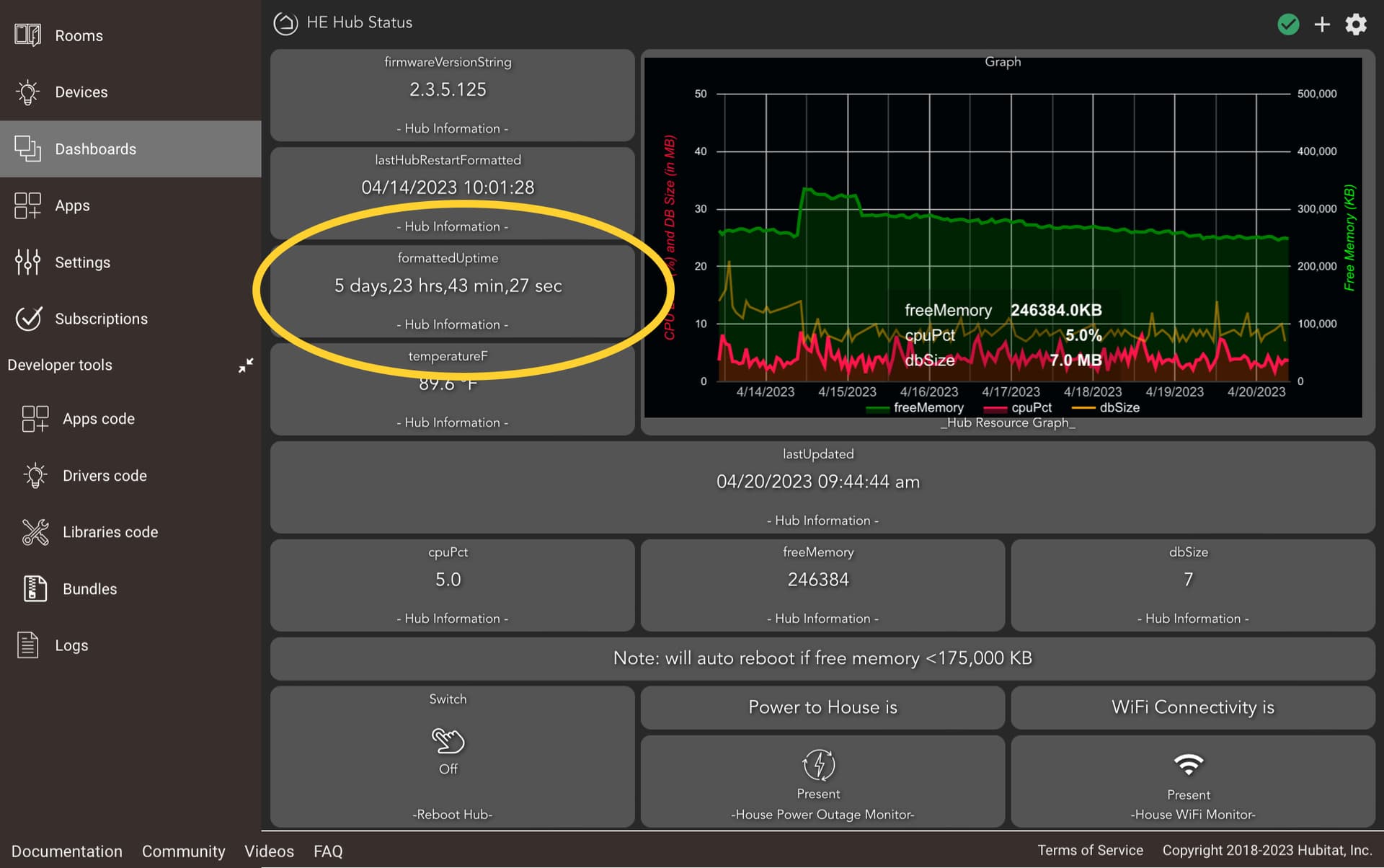This screenshot has width=1384, height=868.
Task: Open the Devices section from sidebar
Action: click(x=81, y=92)
